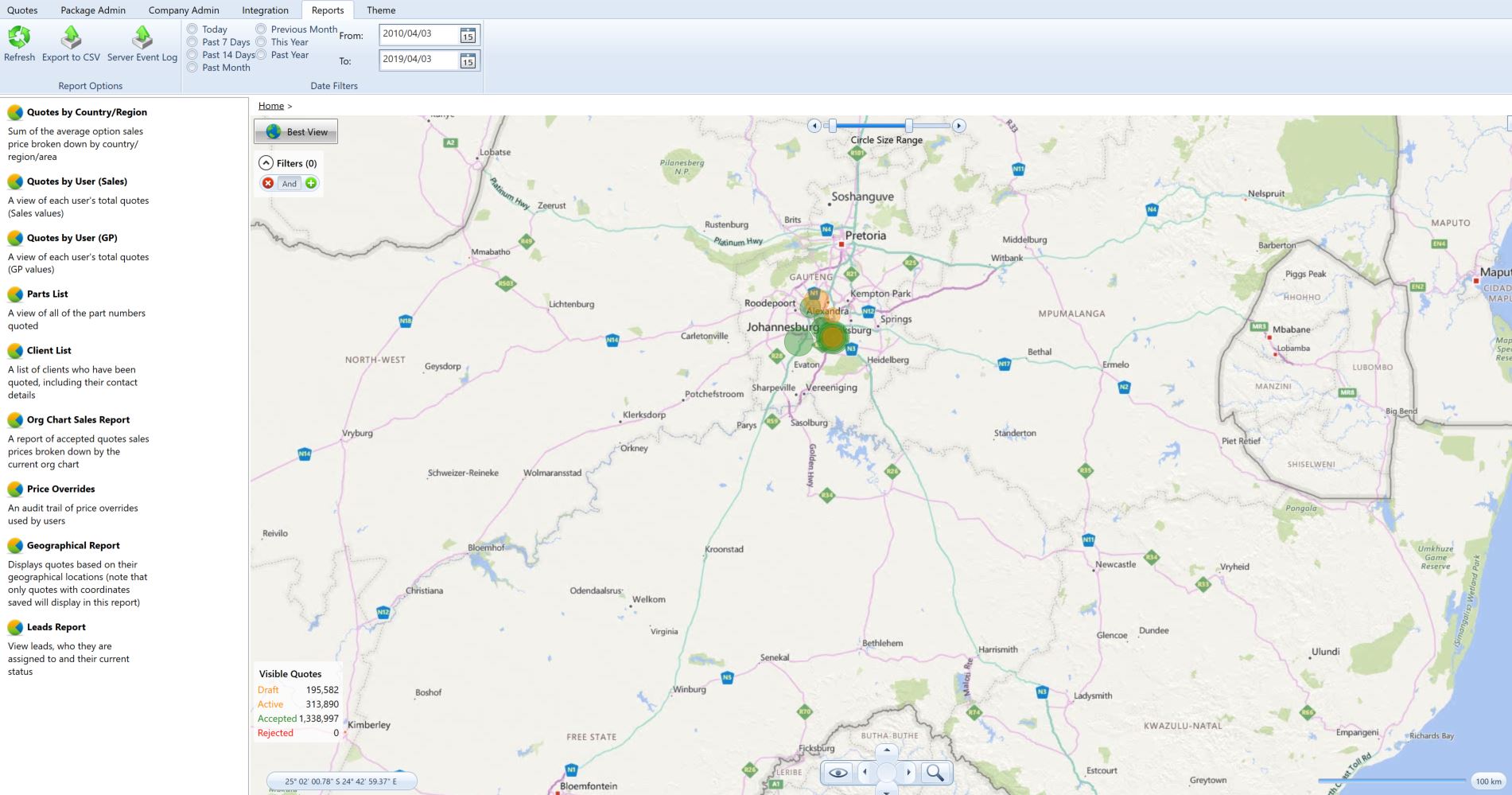Toggle the eye map-view icon
The image size is (1512, 795).
click(x=838, y=772)
